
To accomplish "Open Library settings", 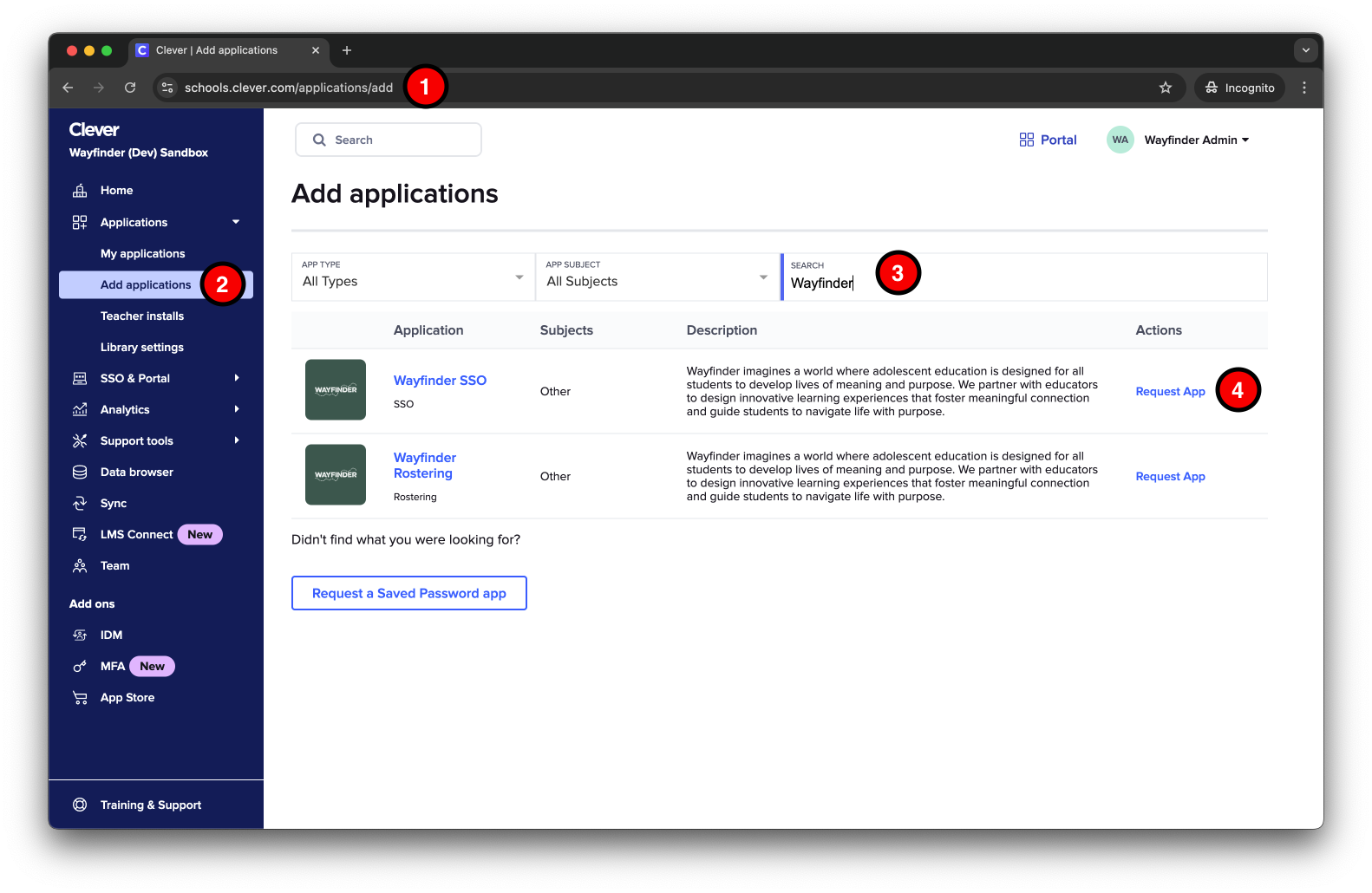I will click(142, 348).
